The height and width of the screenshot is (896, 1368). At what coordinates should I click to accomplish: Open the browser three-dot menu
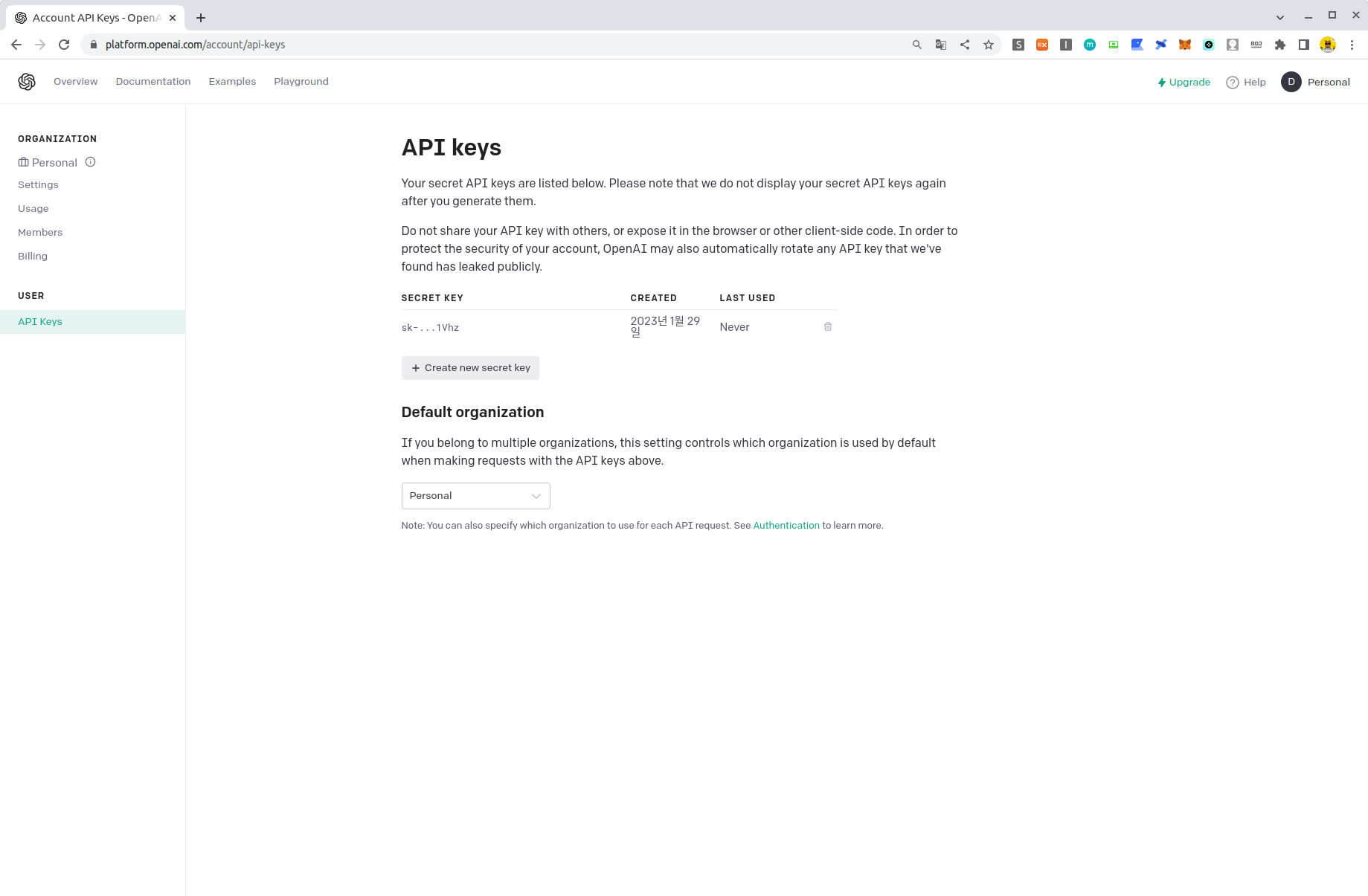1352,45
